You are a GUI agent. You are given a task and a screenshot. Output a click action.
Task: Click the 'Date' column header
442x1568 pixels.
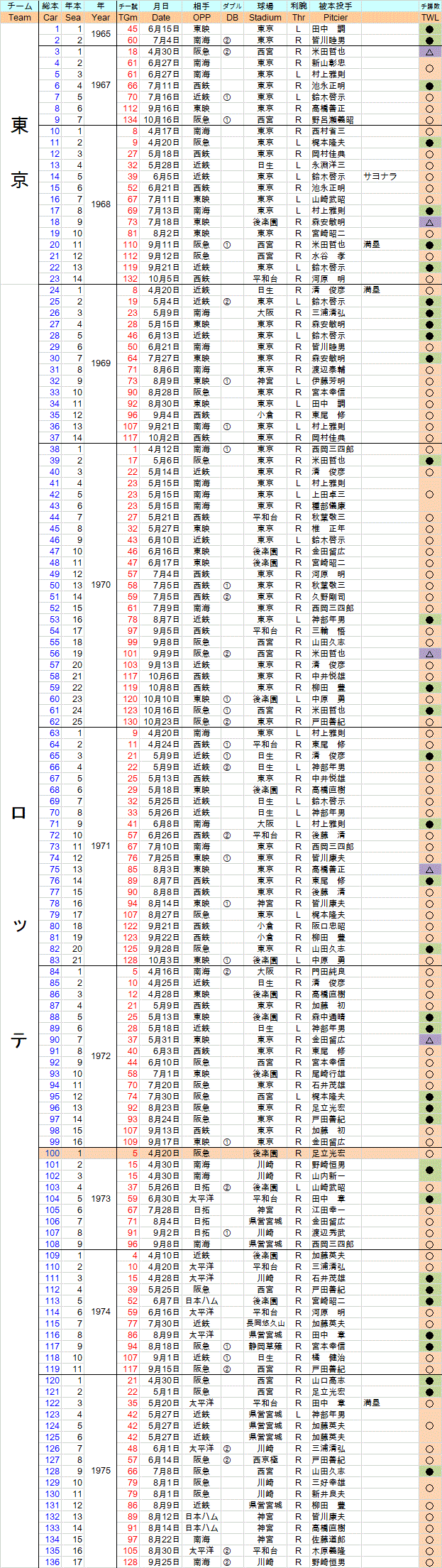pos(161,18)
